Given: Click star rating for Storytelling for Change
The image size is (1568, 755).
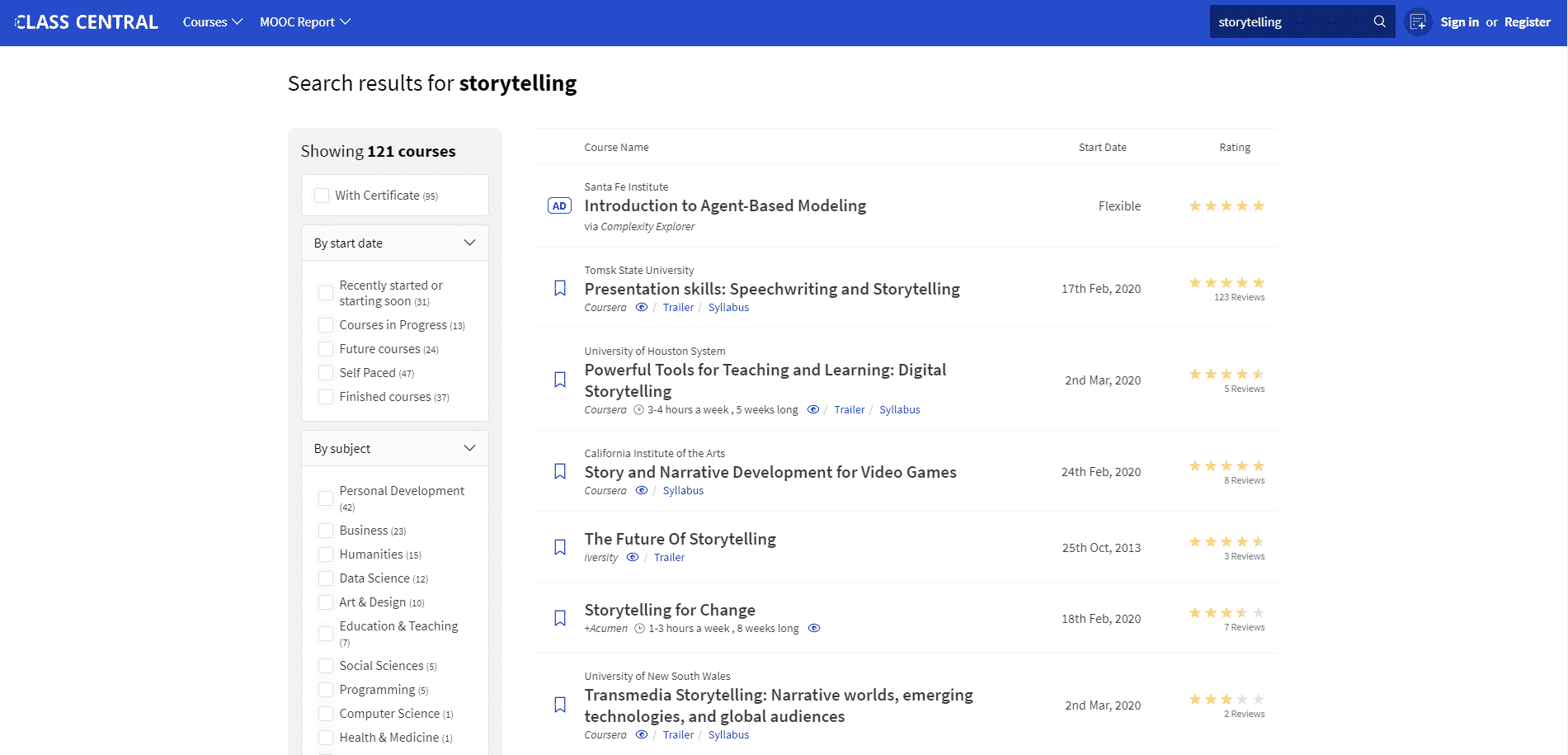Looking at the screenshot, I should coord(1227,612).
